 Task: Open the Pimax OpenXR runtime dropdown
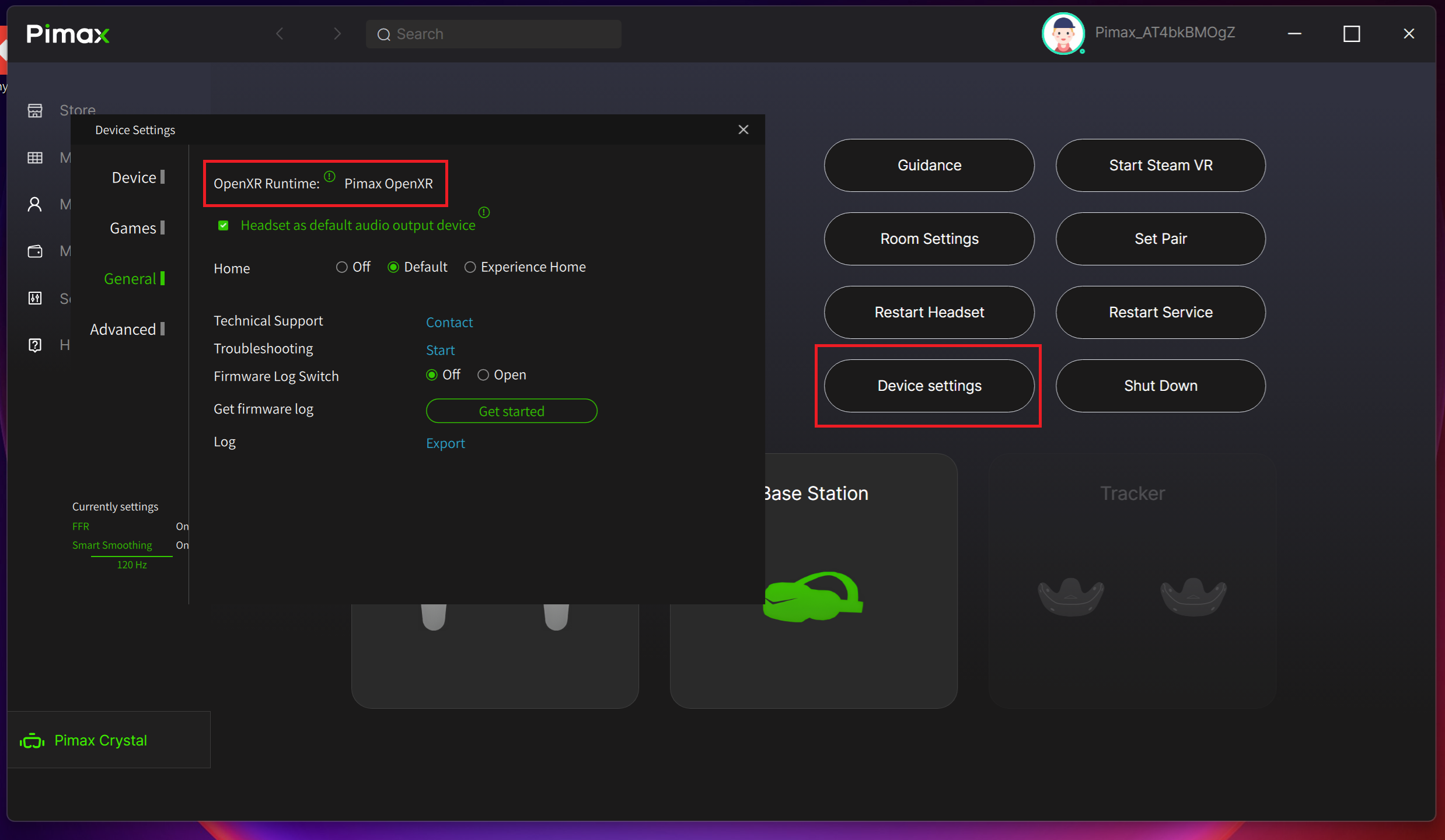pyautogui.click(x=388, y=184)
